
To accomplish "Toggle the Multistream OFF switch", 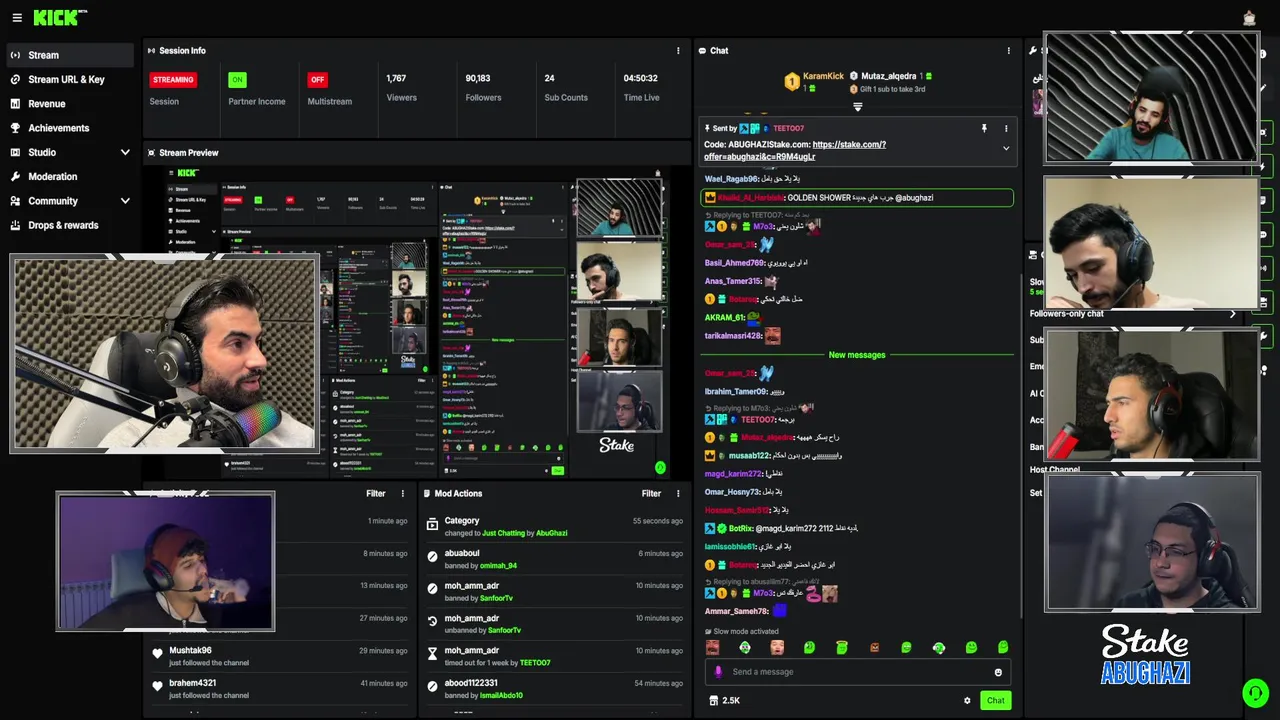I will click(x=317, y=80).
